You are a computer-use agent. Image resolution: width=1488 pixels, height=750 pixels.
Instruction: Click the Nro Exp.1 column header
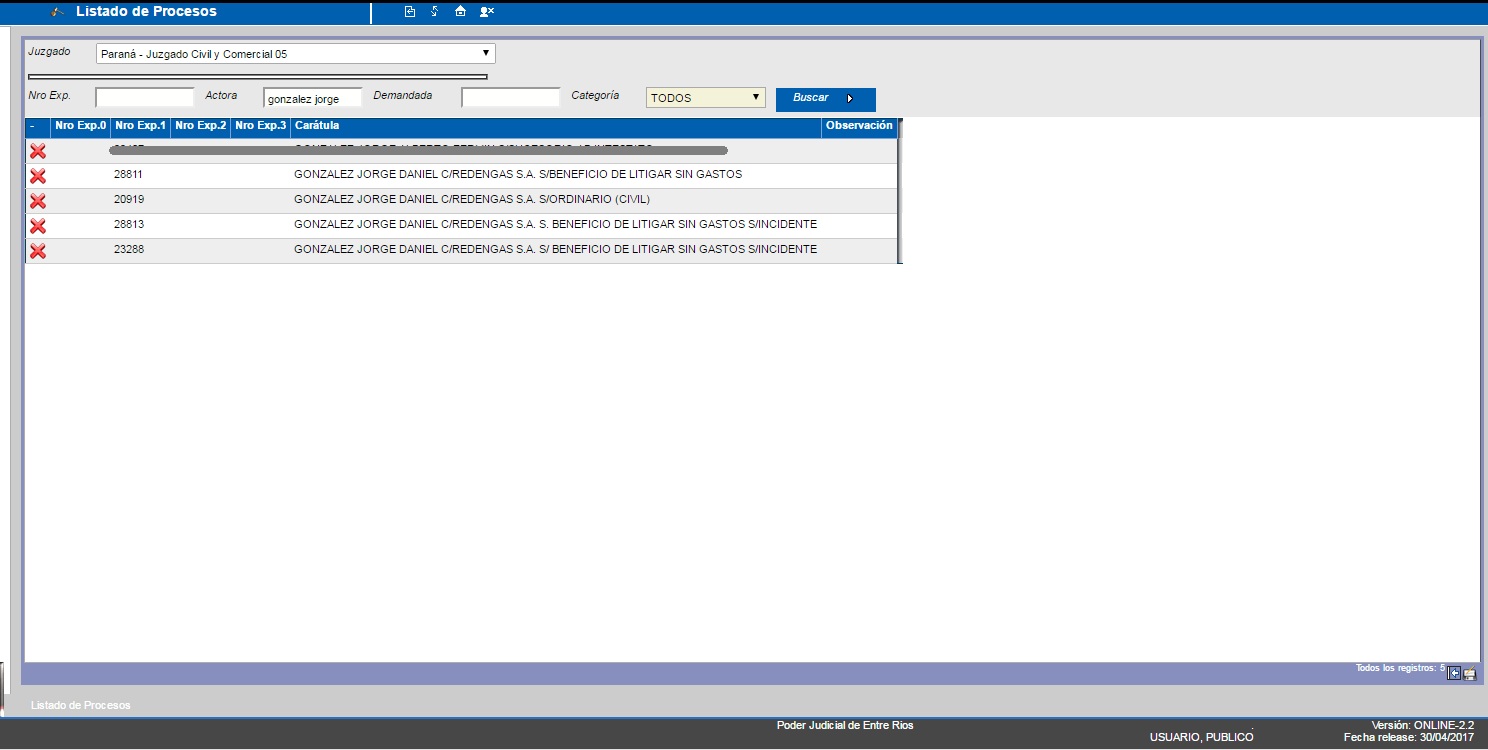pos(140,126)
